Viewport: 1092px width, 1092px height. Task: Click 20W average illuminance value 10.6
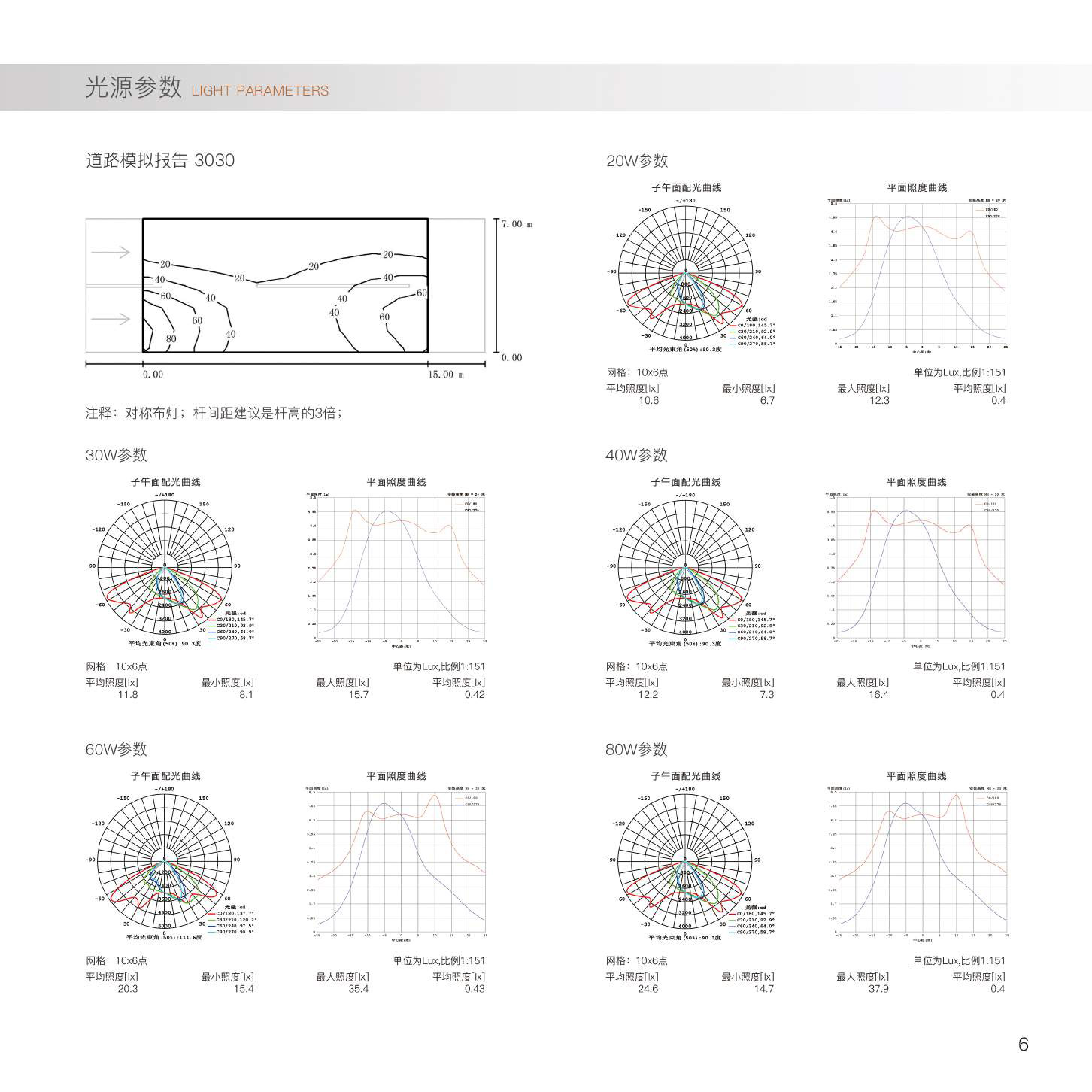pyautogui.click(x=648, y=401)
